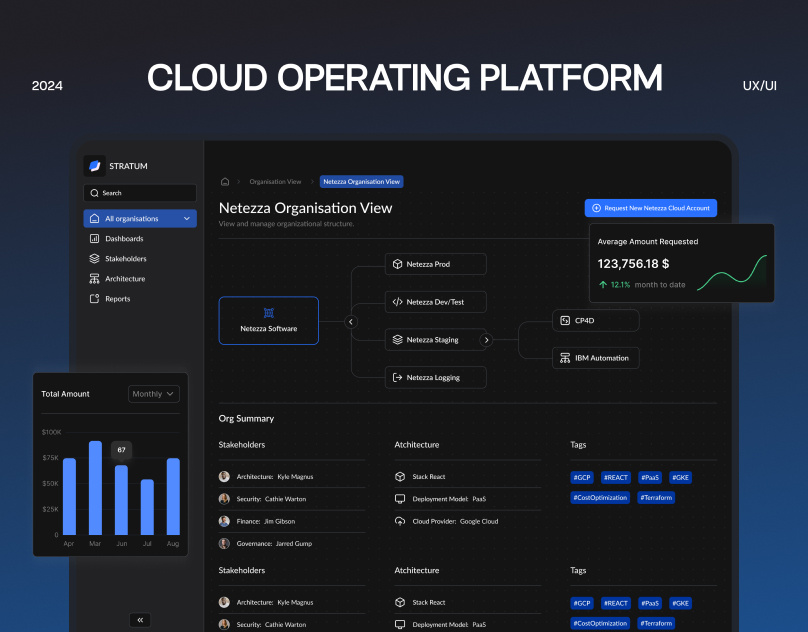
Task: Click the code icon on Netezza Dev/Test node
Action: tap(396, 301)
